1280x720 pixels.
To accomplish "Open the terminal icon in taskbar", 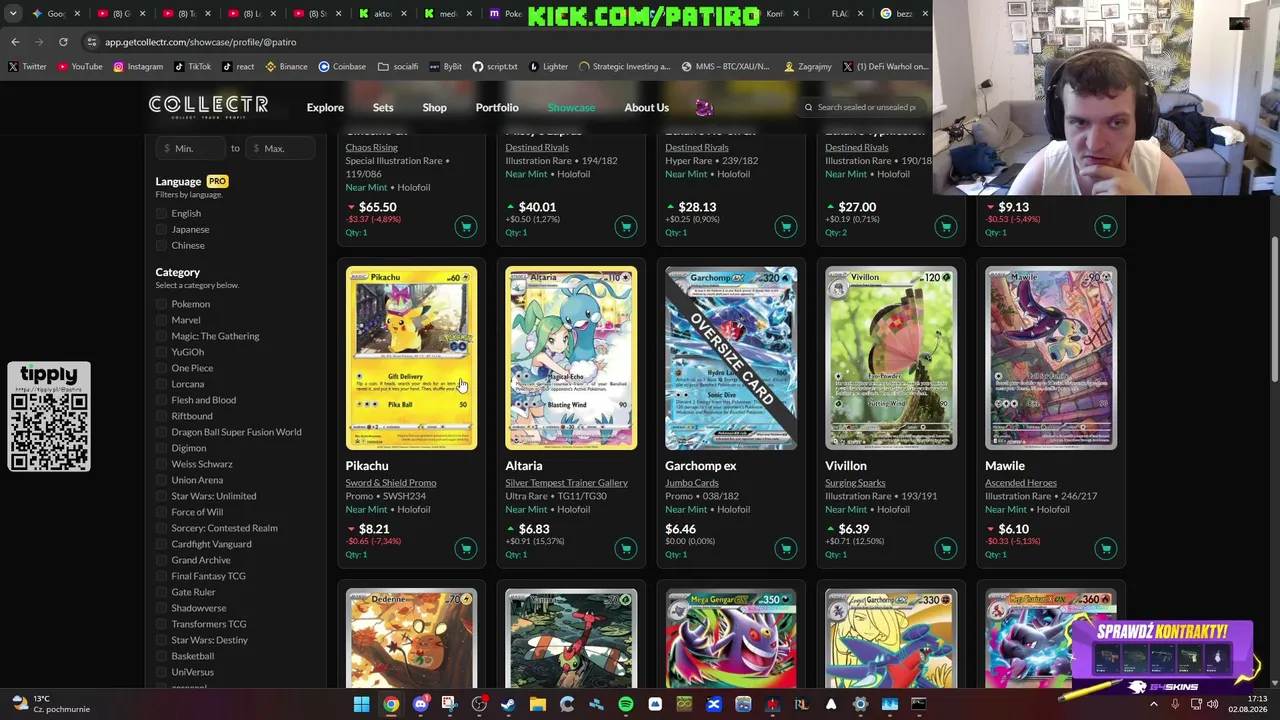I will (x=918, y=704).
